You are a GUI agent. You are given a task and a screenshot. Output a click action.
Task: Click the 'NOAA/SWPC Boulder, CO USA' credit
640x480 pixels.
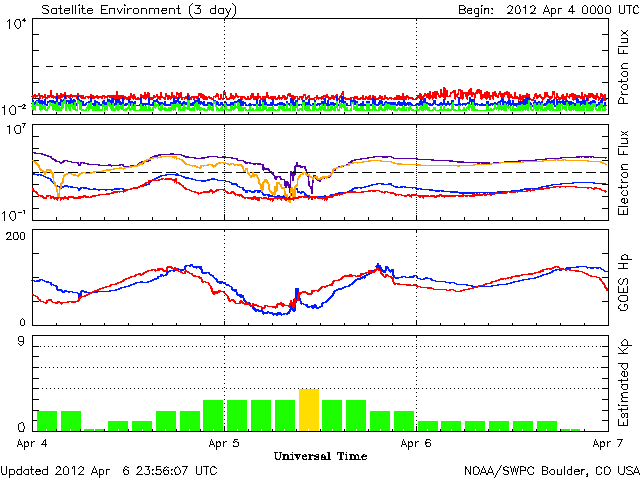click(552, 471)
